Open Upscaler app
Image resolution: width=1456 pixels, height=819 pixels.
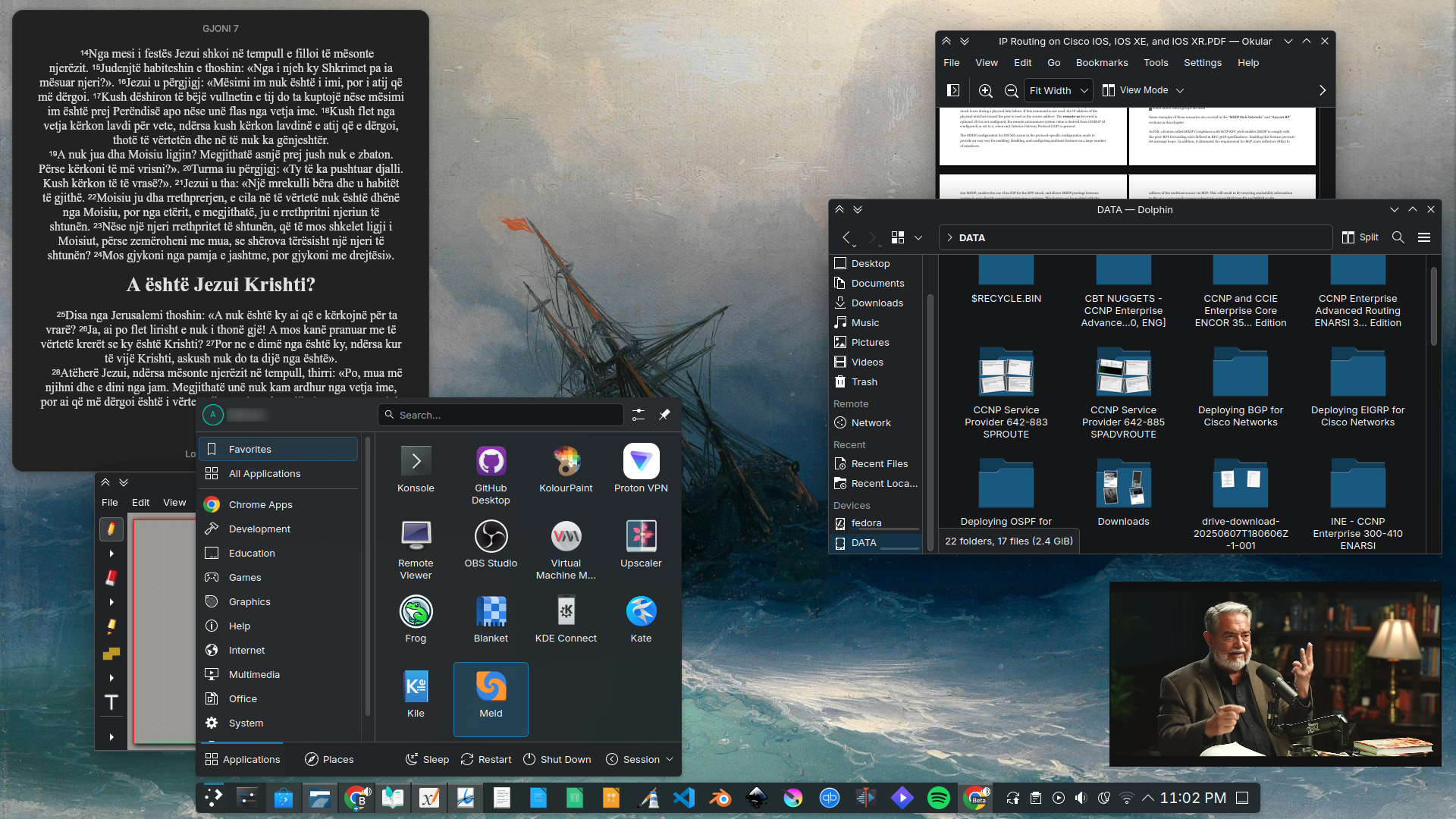pyautogui.click(x=641, y=544)
